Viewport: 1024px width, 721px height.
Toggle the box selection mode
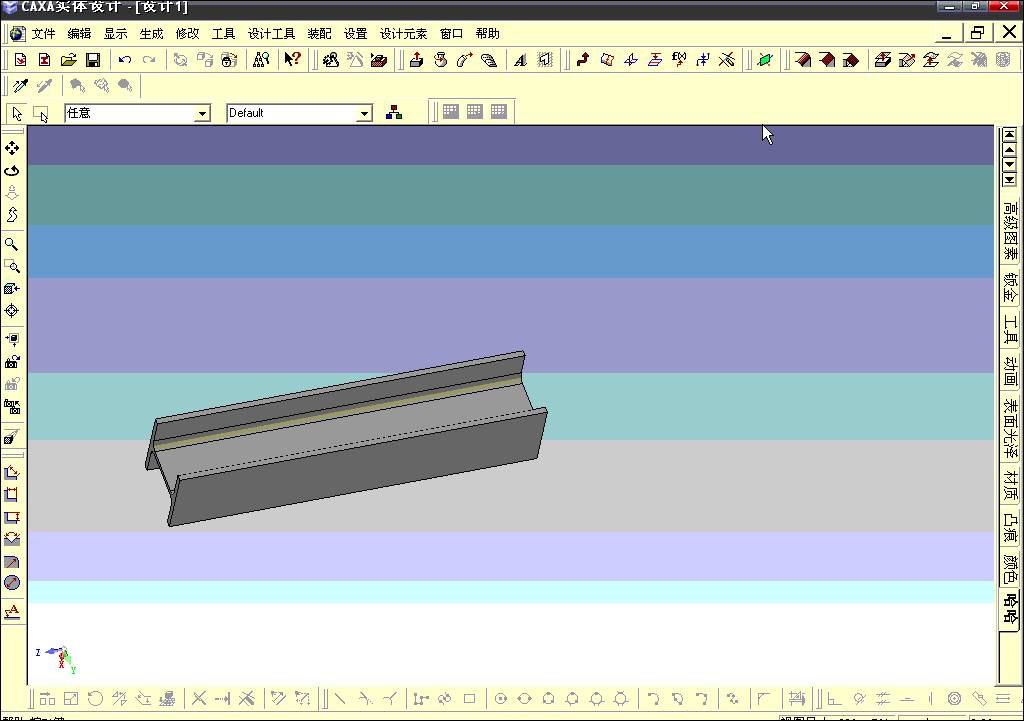click(40, 114)
